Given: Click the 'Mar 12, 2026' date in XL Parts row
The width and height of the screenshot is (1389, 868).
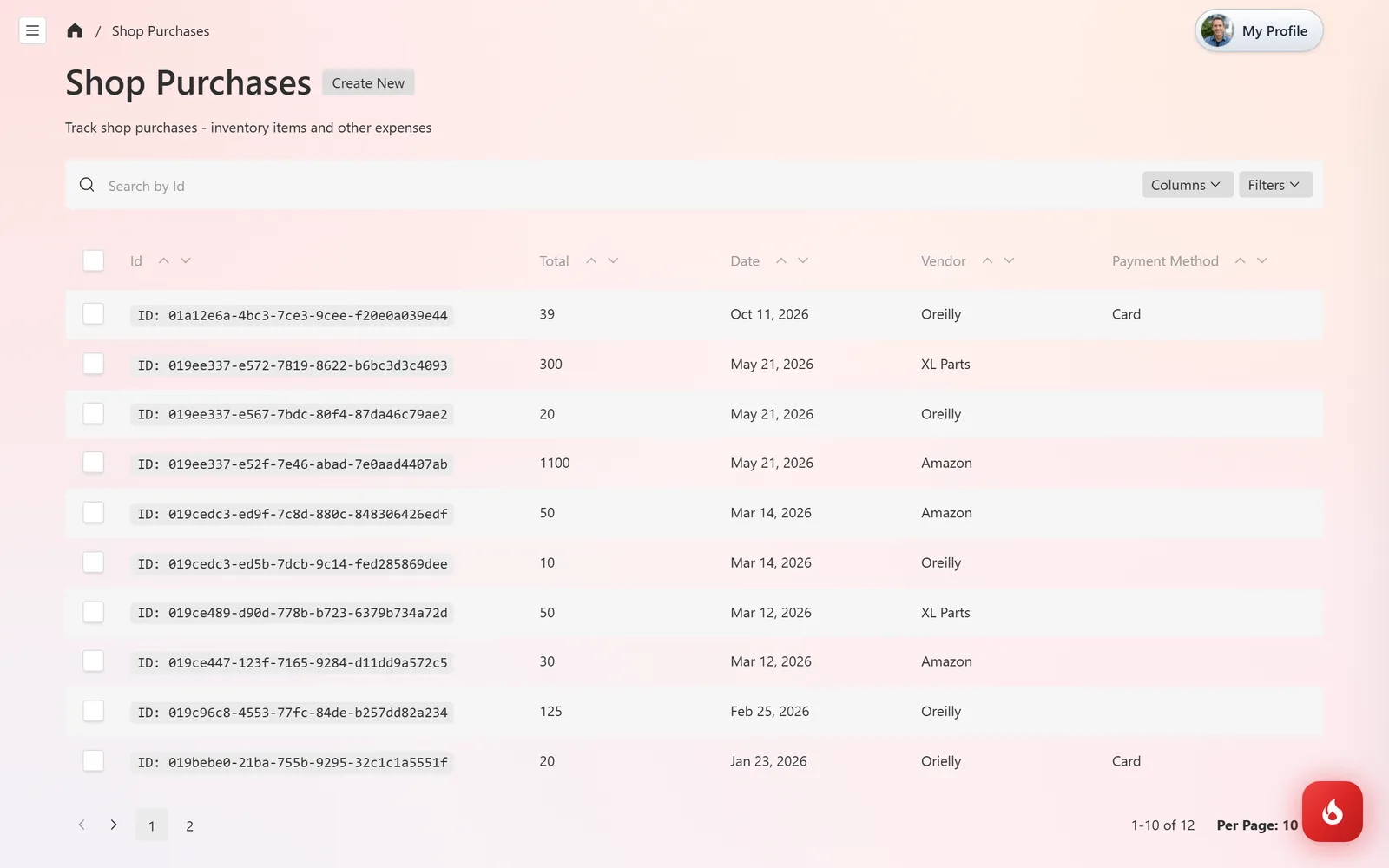Looking at the screenshot, I should click(x=771, y=613).
